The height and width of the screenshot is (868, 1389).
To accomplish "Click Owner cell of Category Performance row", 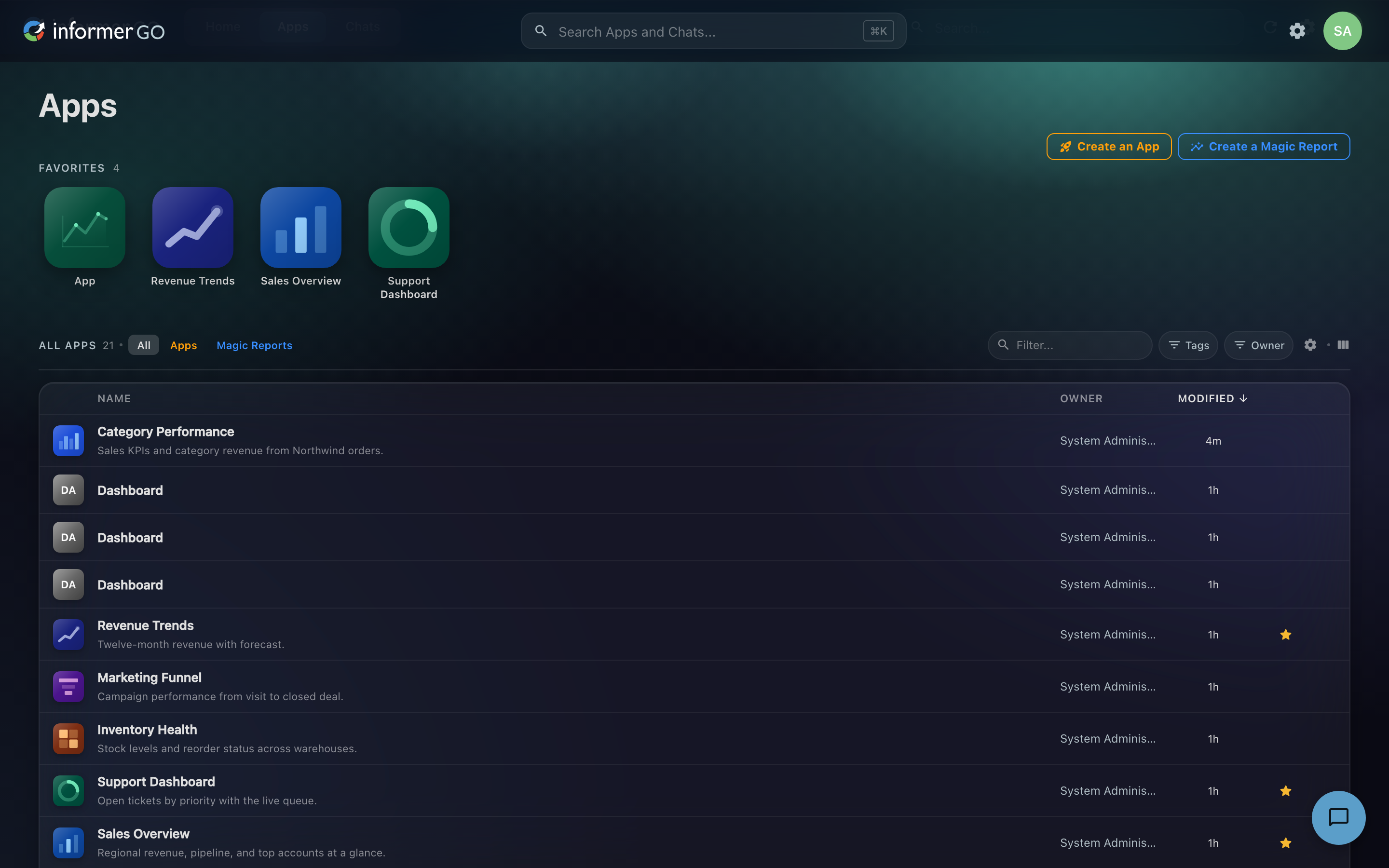I will (1108, 441).
